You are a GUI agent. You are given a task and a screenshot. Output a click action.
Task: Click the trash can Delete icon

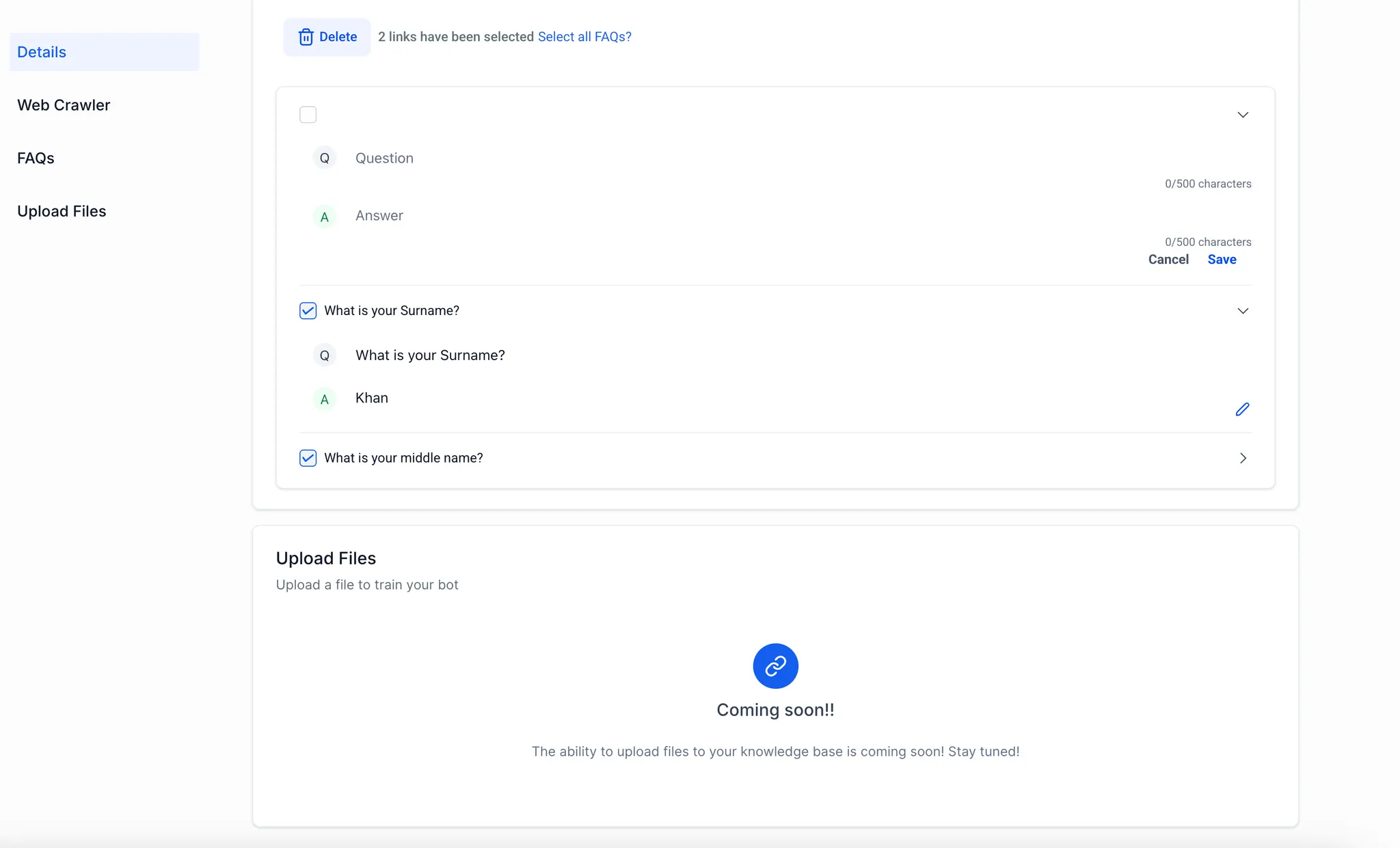[306, 37]
